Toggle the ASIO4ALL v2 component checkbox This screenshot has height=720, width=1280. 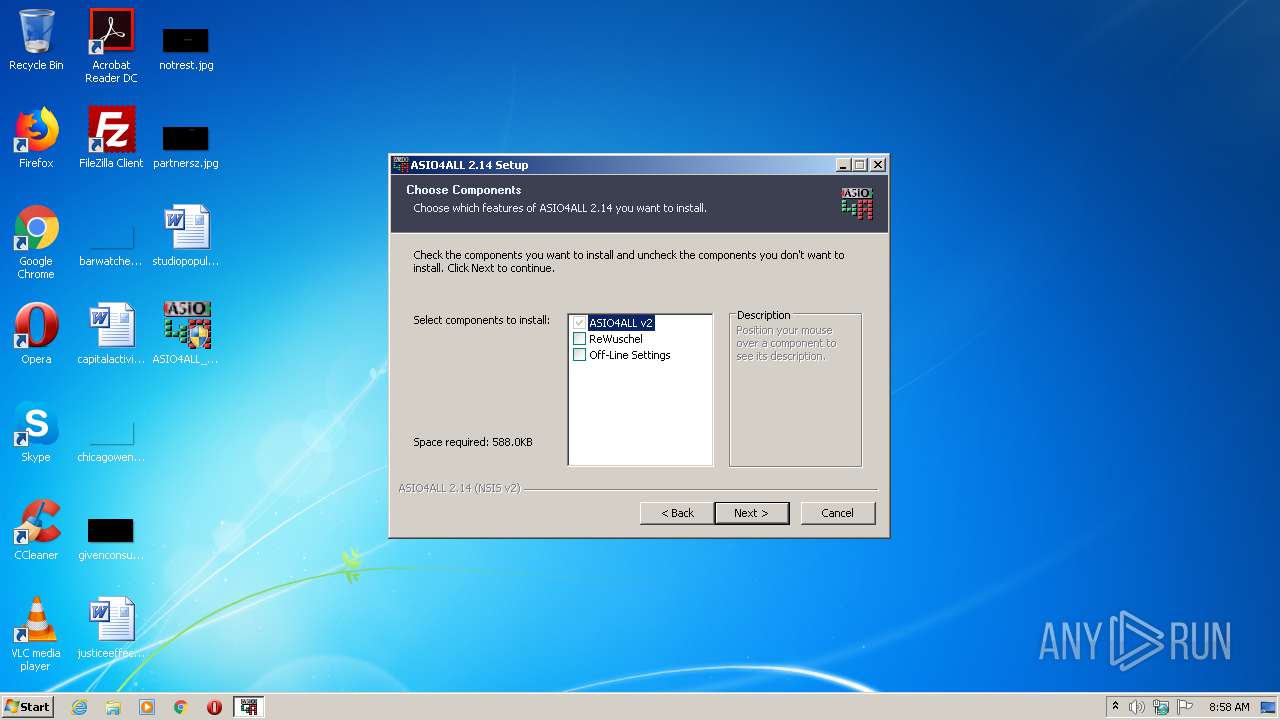point(579,323)
